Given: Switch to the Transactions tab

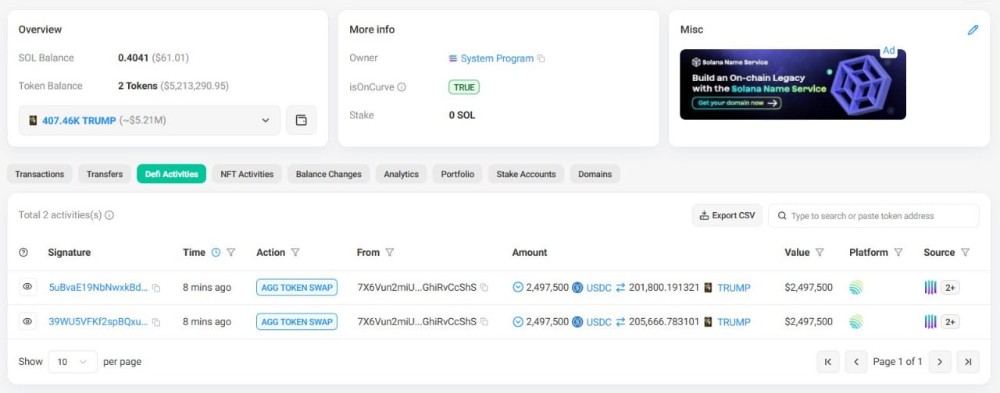Looking at the screenshot, I should pyautogui.click(x=40, y=174).
